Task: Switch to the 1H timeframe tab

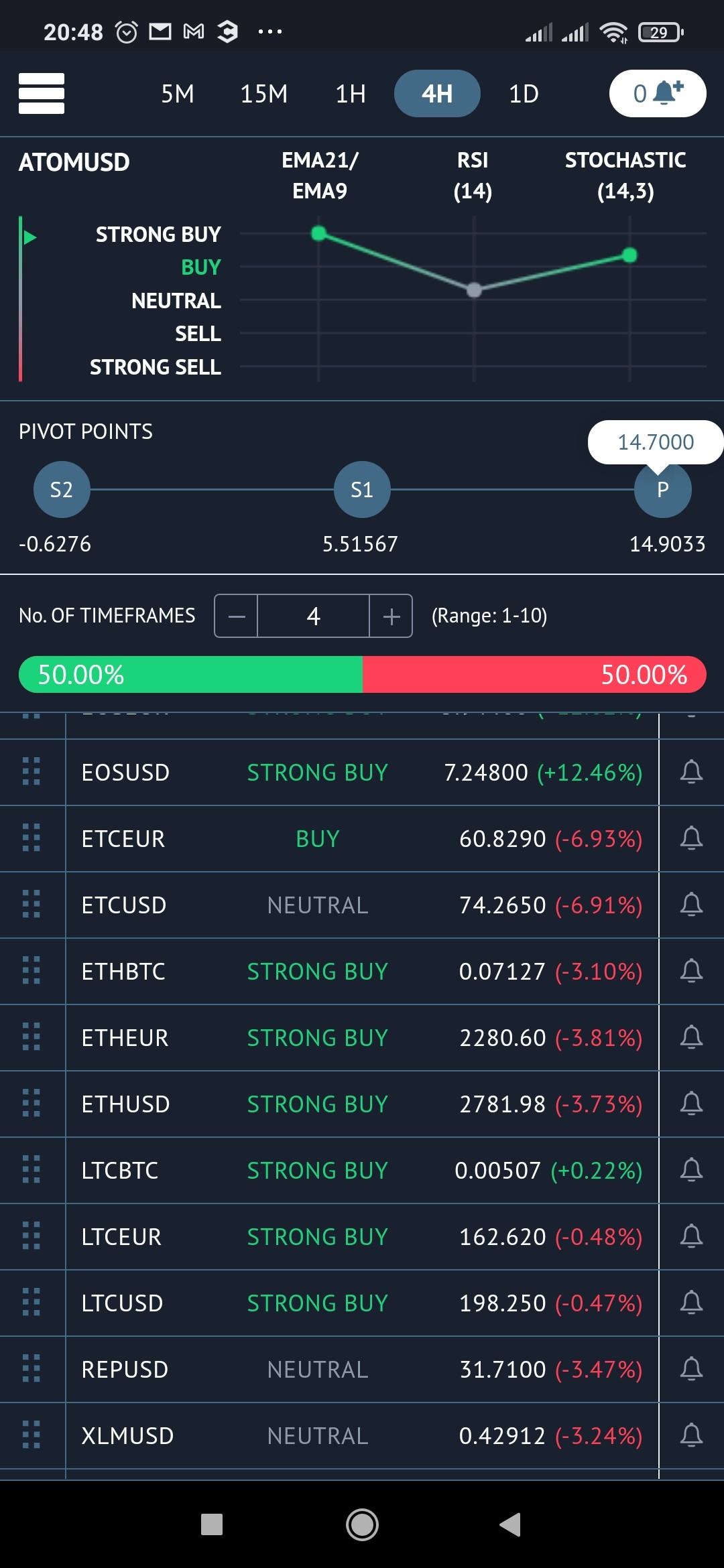Action: pos(351,94)
